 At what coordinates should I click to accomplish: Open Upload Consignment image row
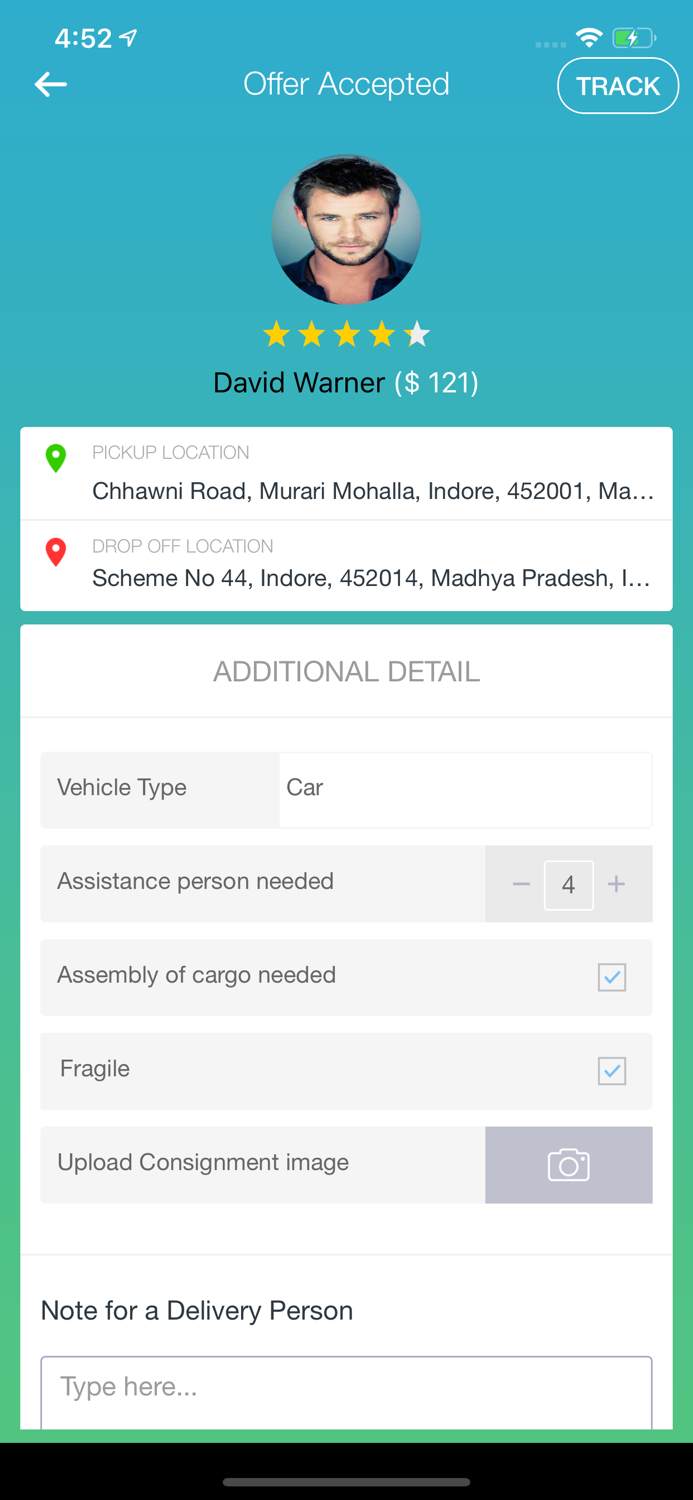pyautogui.click(x=203, y=1164)
